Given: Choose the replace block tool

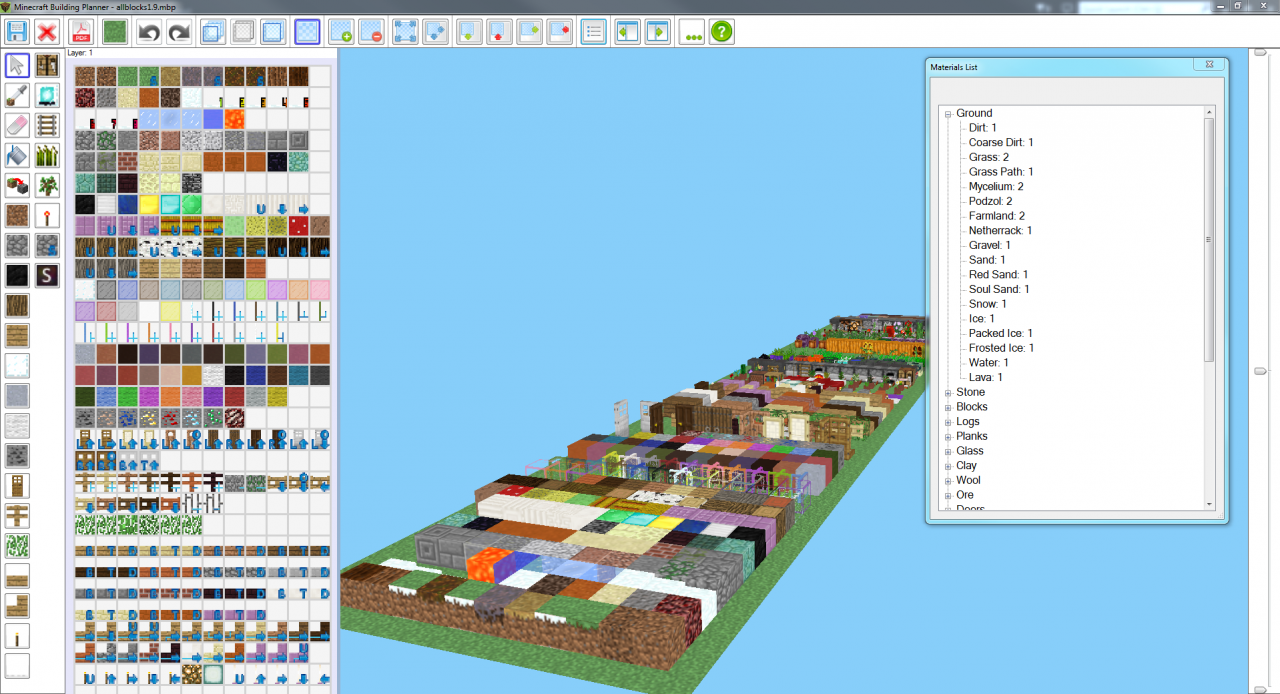Looking at the screenshot, I should coord(17,185).
